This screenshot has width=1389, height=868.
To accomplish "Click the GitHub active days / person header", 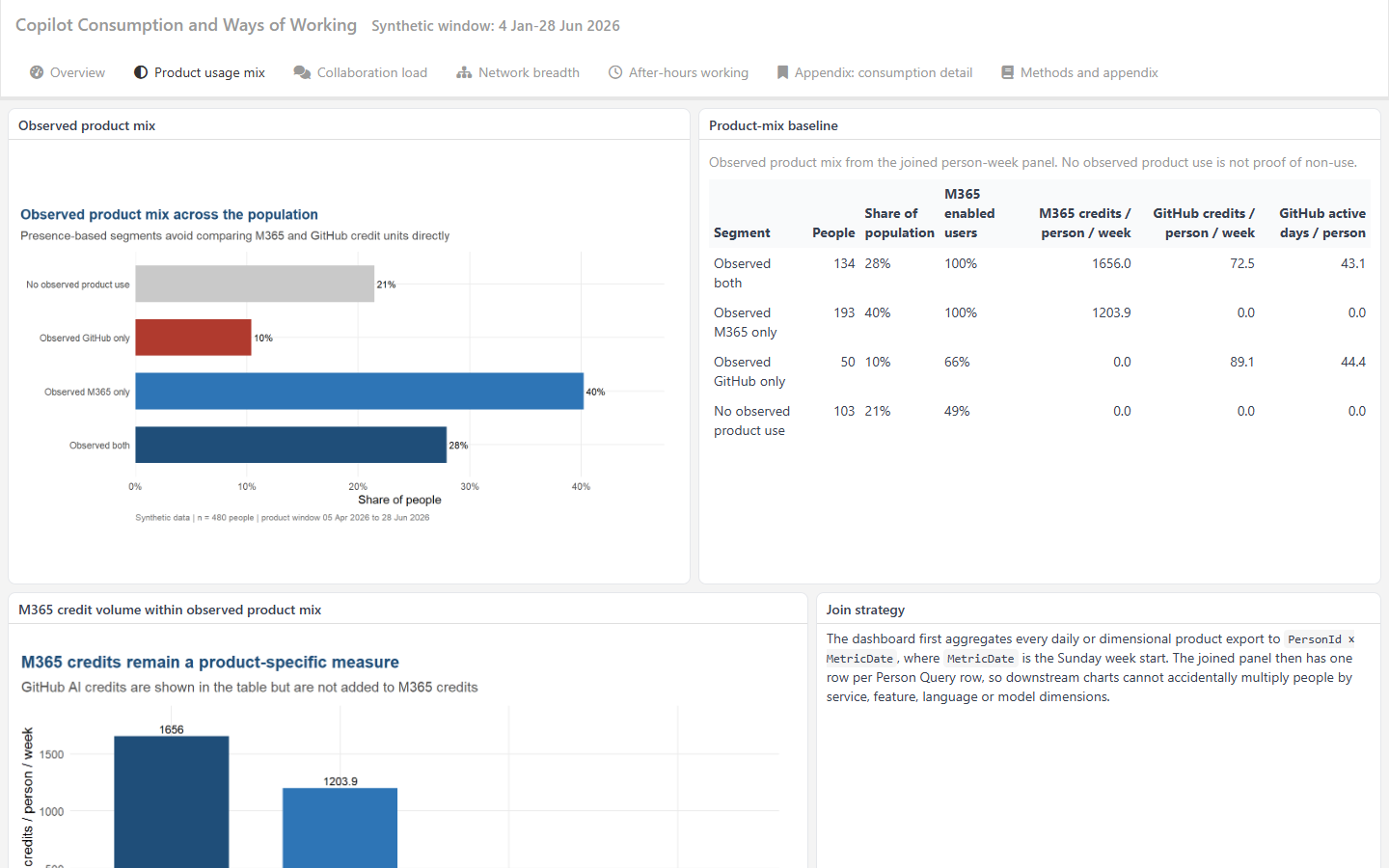I will pyautogui.click(x=1322, y=223).
